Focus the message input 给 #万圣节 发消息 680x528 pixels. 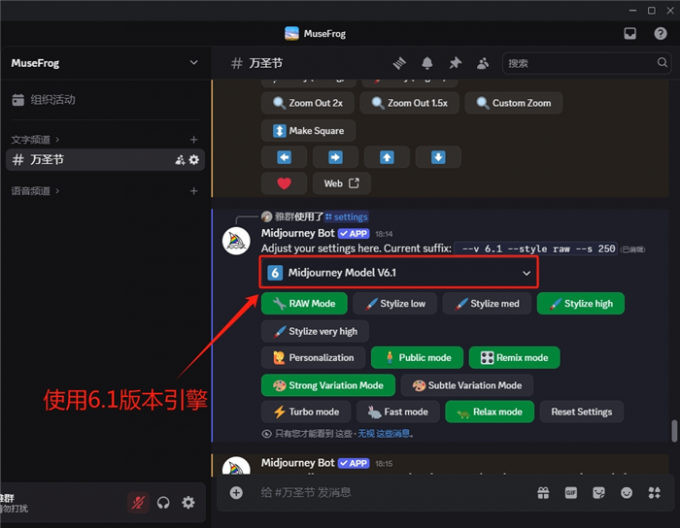[390, 492]
